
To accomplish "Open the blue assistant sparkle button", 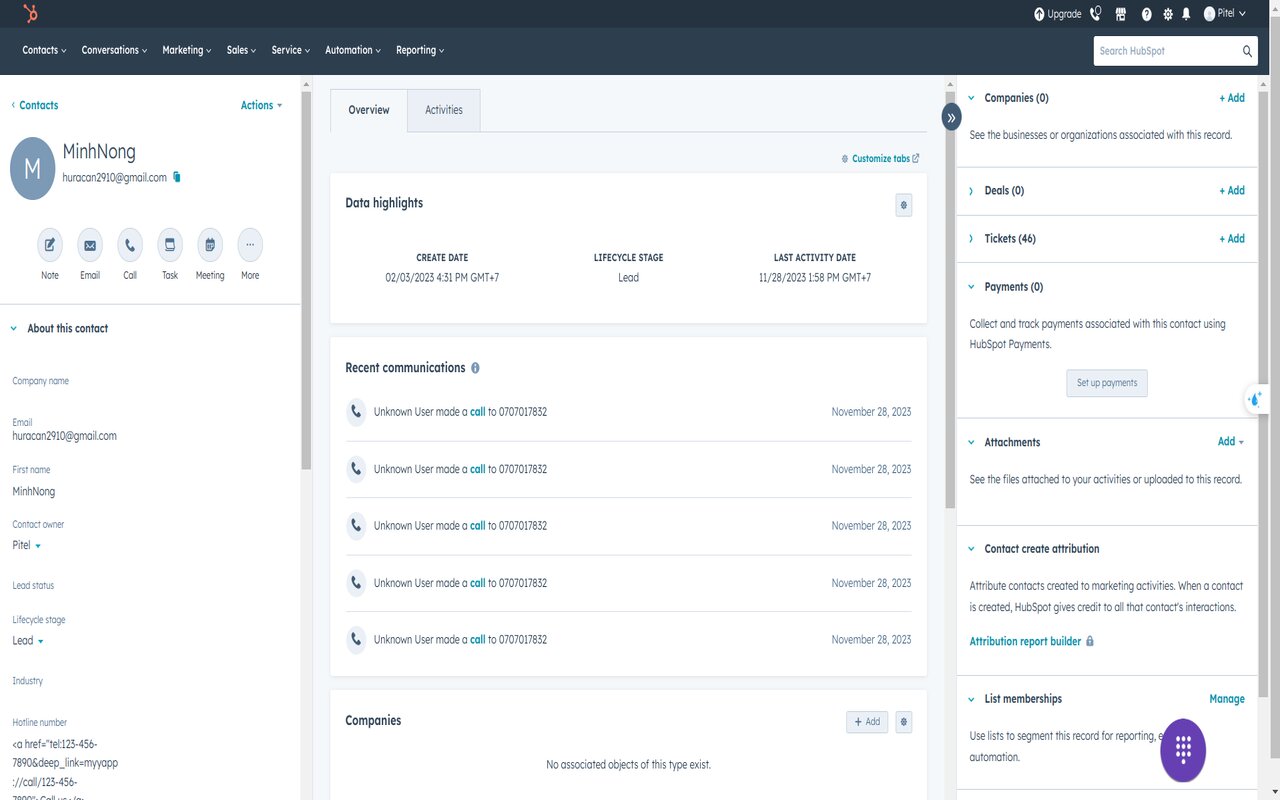I will pyautogui.click(x=1256, y=399).
